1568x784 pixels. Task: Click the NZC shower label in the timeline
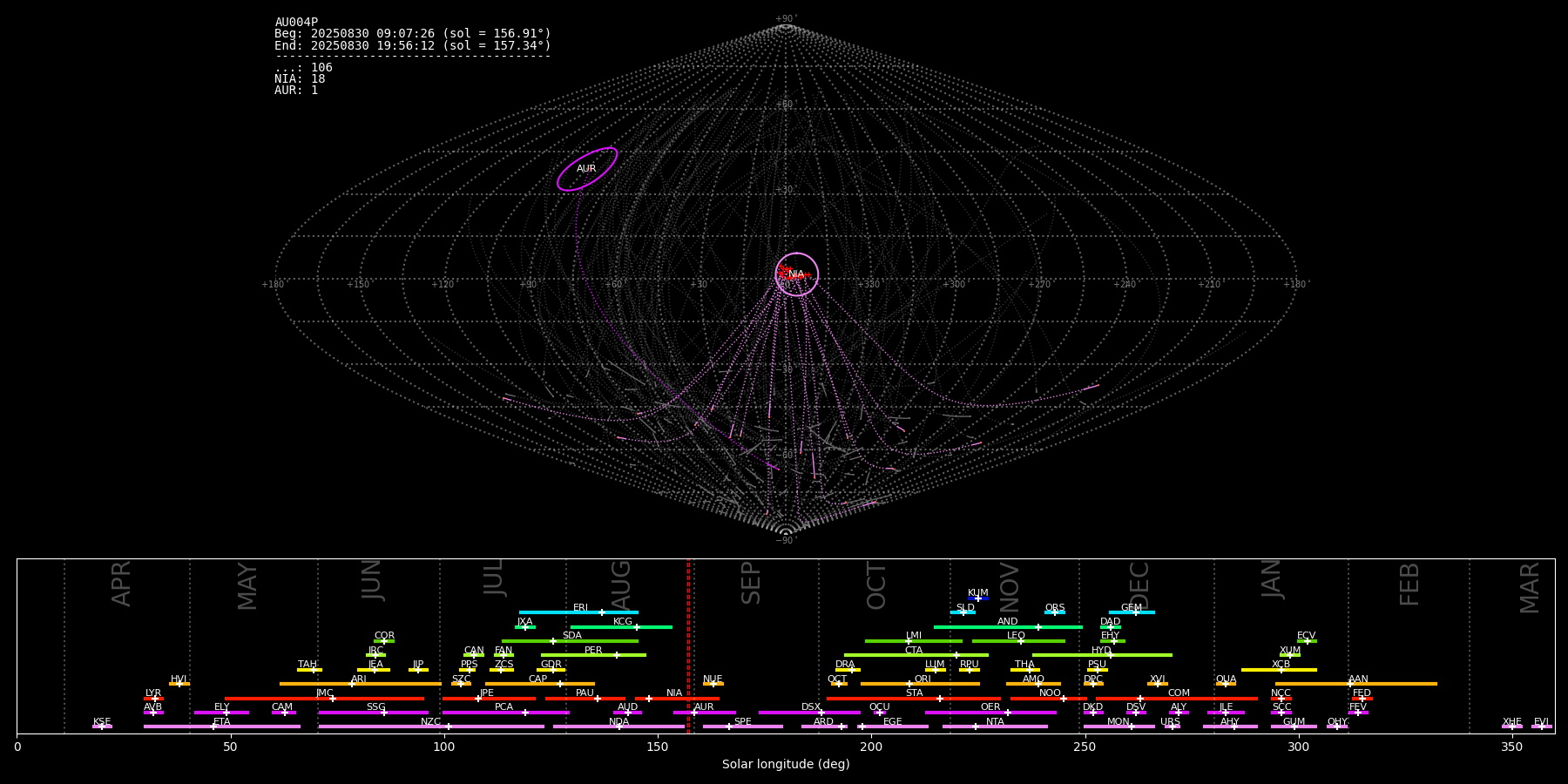point(431,722)
